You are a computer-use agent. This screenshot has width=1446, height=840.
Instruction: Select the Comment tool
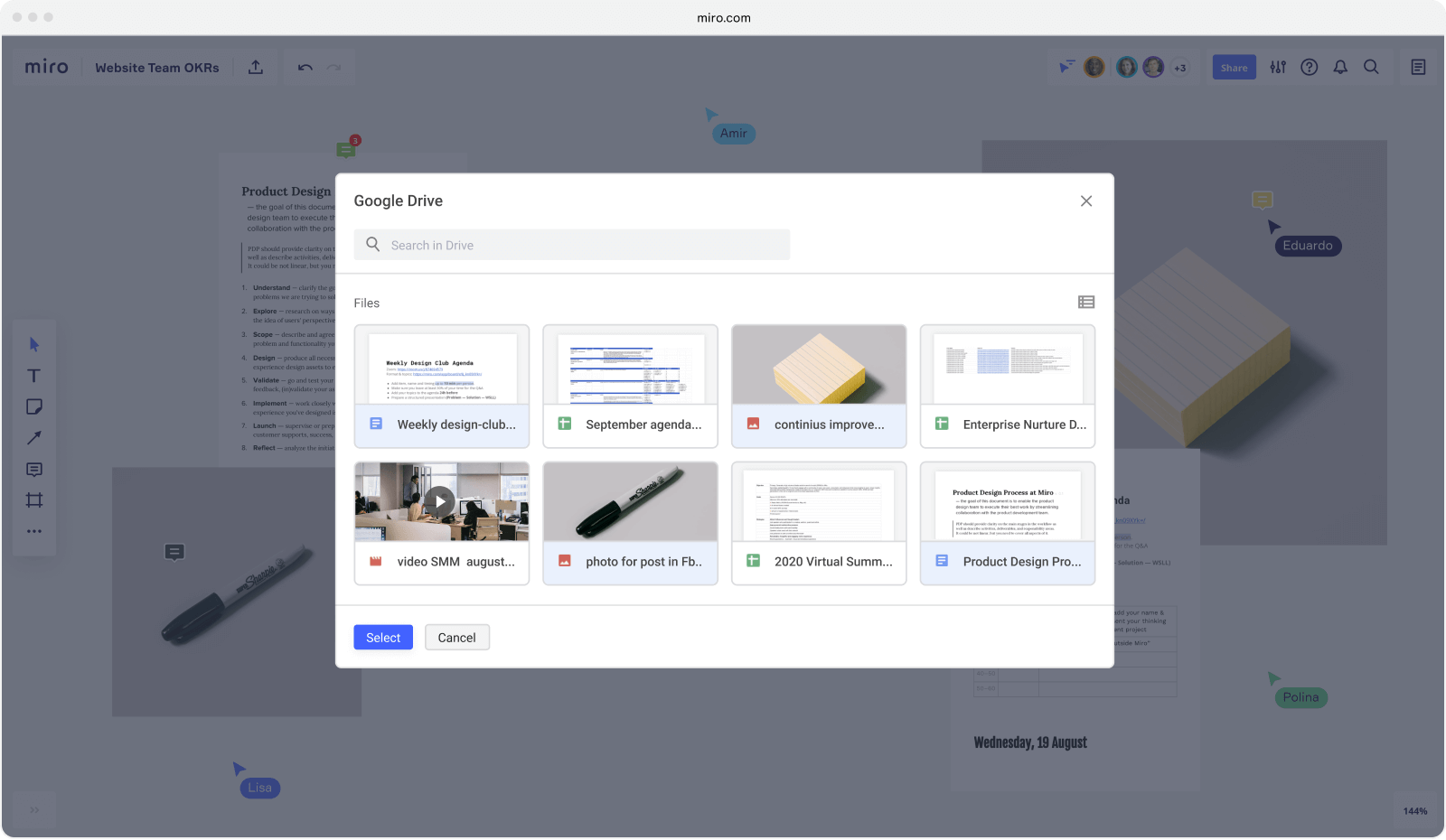tap(34, 470)
